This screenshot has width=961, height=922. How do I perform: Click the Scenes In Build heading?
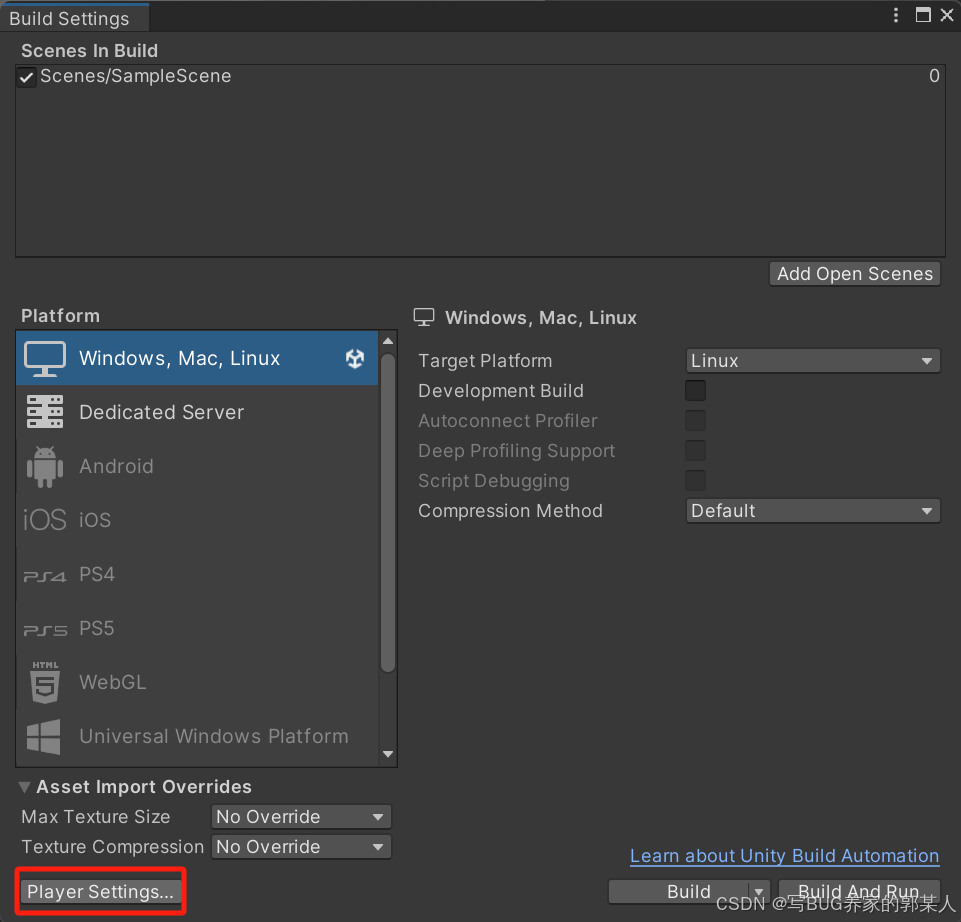tap(89, 50)
